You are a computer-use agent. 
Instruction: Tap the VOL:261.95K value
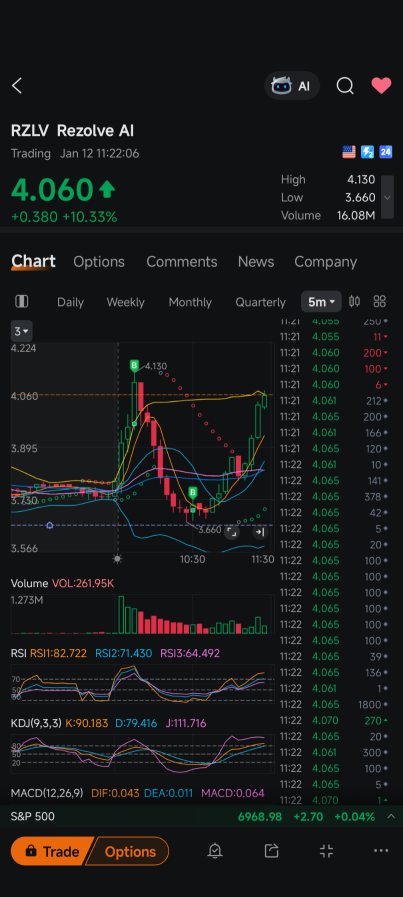point(83,584)
